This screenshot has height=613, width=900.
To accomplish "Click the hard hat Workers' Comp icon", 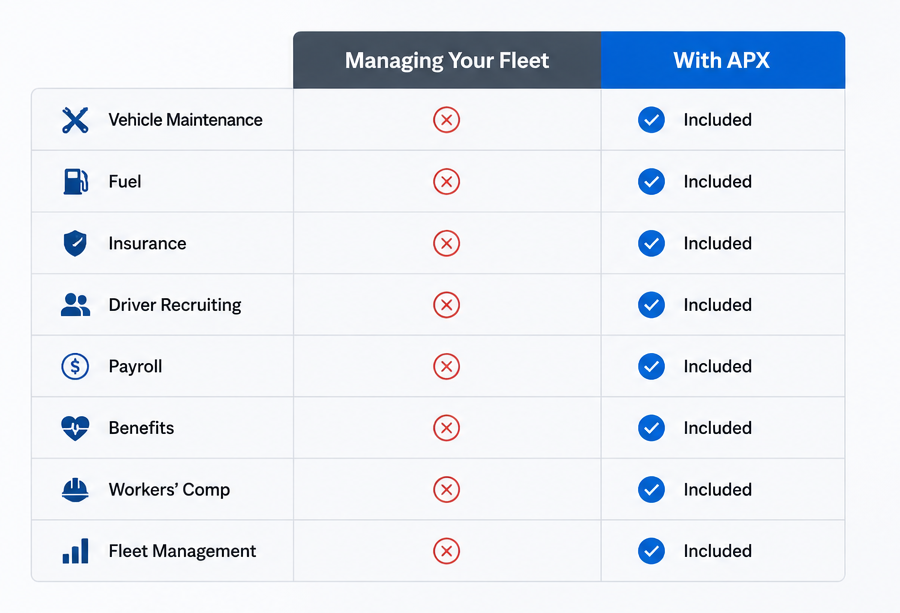I will click(75, 490).
